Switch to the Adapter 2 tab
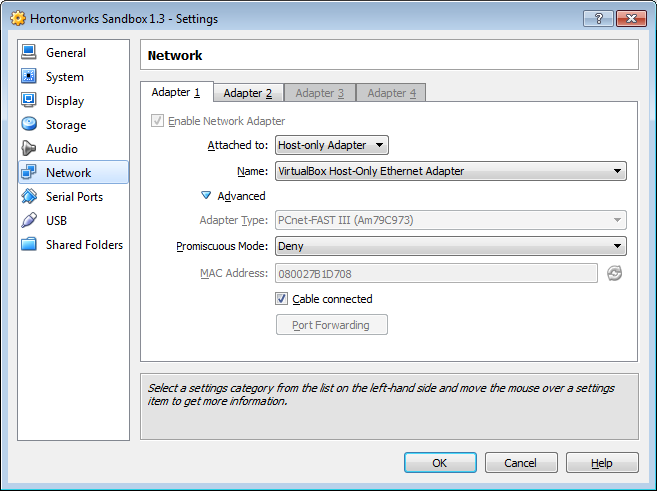 [248, 93]
